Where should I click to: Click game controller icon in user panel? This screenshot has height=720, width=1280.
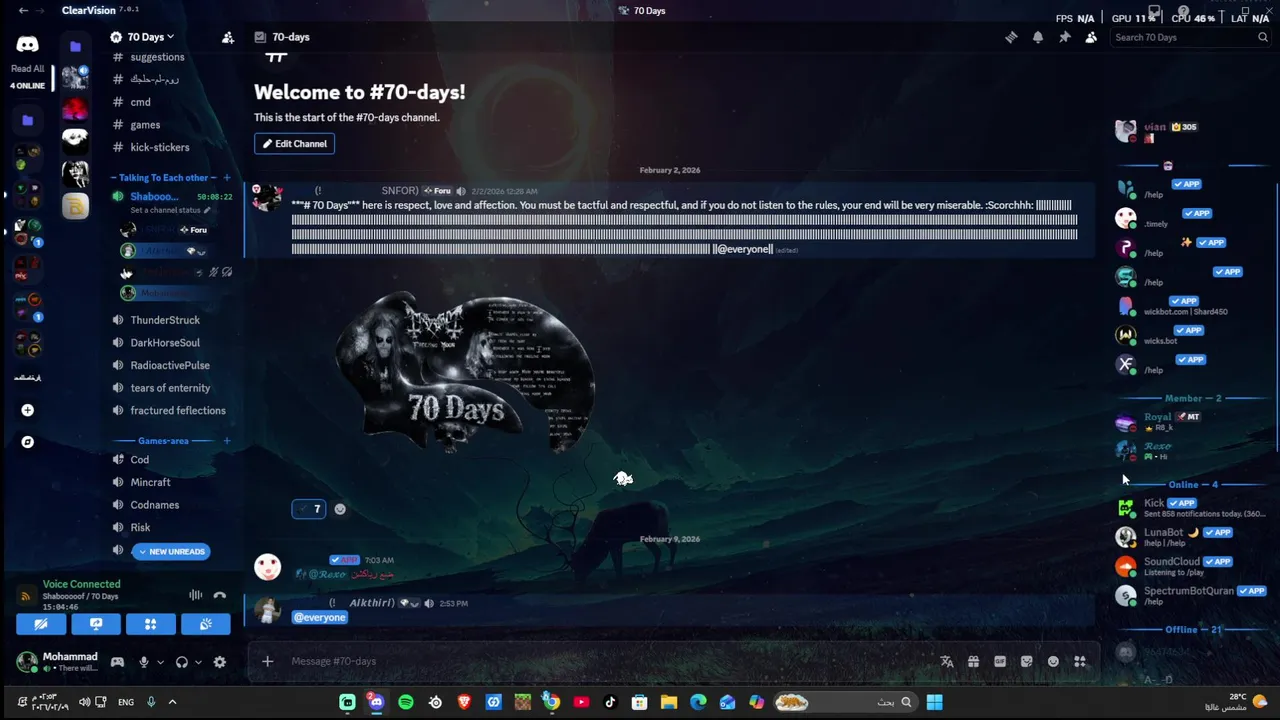coord(117,662)
